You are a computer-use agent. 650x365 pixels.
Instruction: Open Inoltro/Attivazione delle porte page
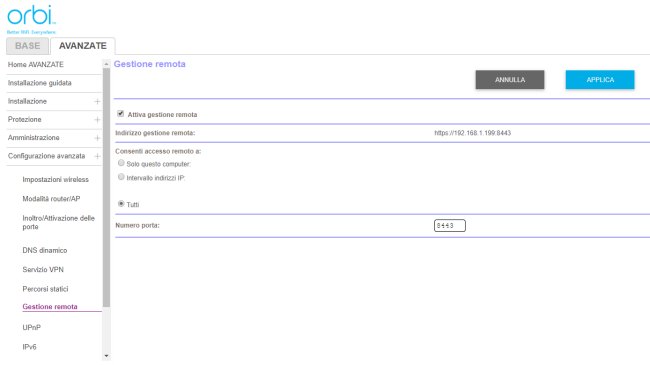click(58, 222)
